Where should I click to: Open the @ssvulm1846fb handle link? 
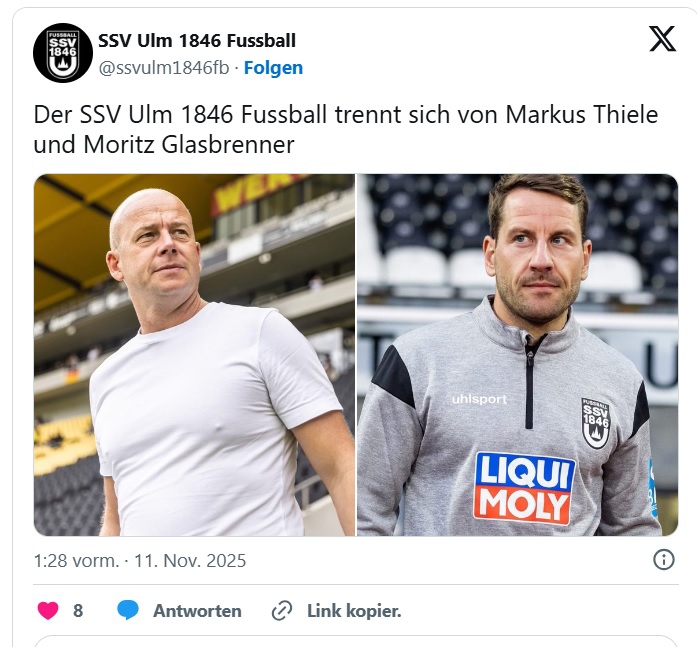point(164,68)
